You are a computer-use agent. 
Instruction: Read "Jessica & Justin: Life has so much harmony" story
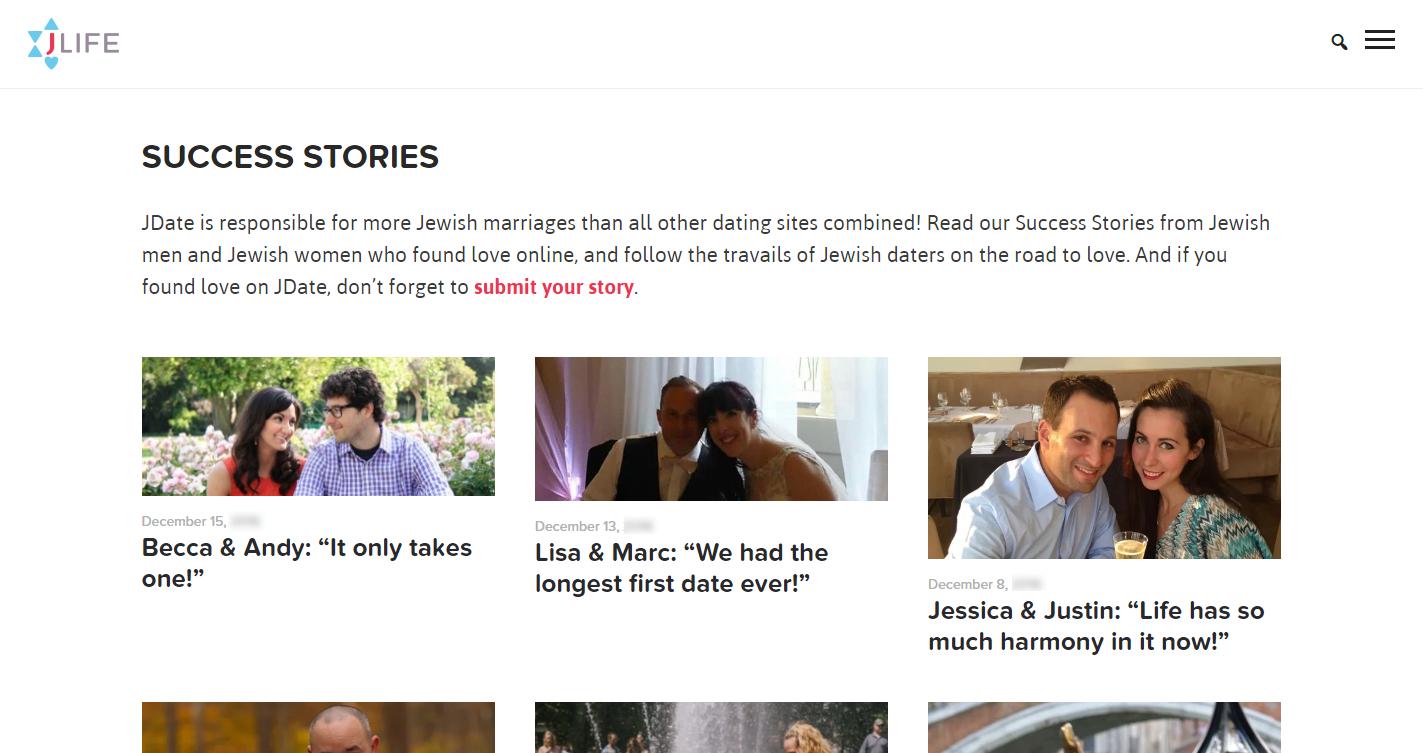[x=1096, y=626]
